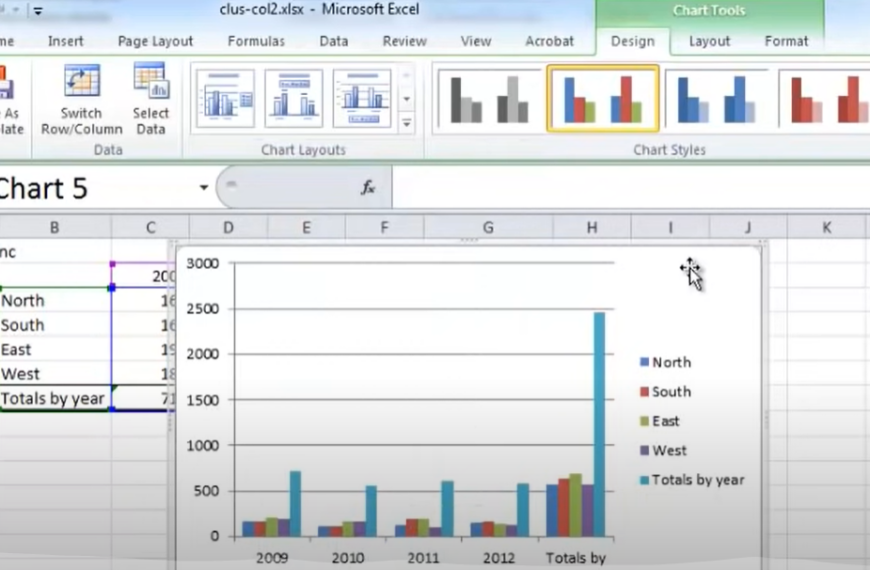Select column B header

[54, 227]
